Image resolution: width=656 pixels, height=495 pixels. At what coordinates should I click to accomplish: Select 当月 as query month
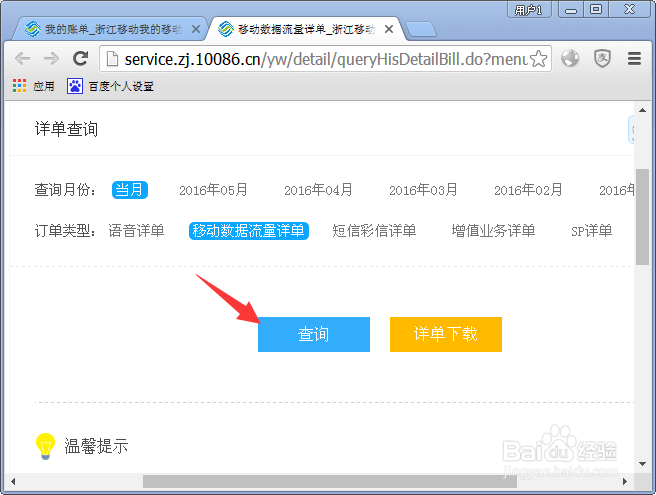(x=130, y=190)
